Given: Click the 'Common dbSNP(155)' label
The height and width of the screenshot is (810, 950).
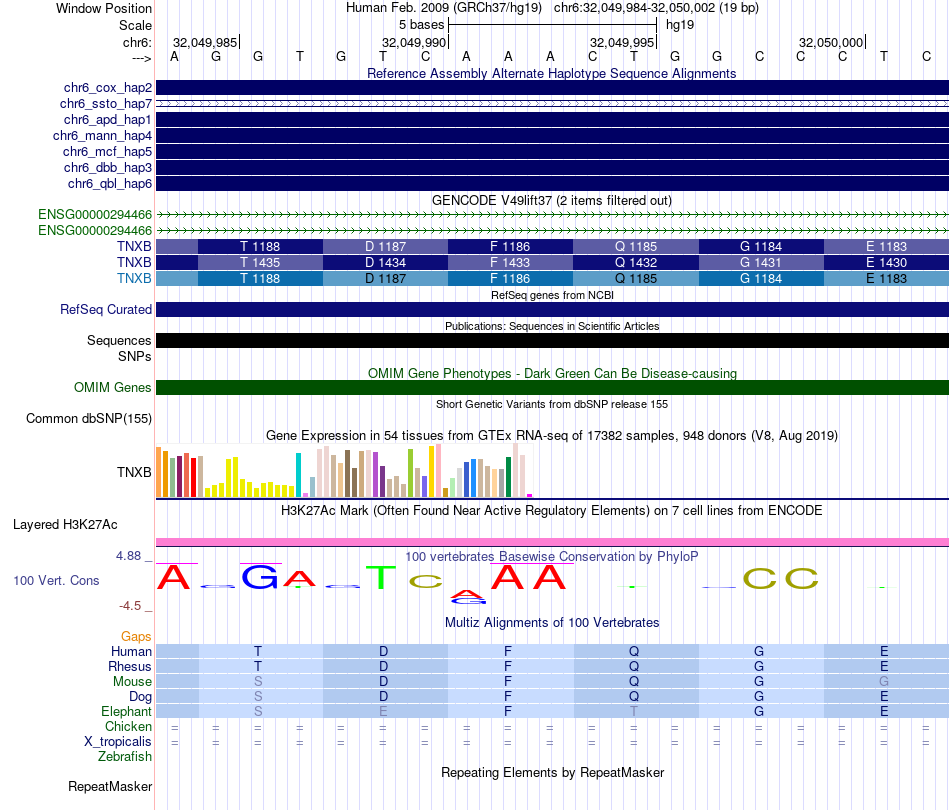Looking at the screenshot, I should pyautogui.click(x=89, y=419).
